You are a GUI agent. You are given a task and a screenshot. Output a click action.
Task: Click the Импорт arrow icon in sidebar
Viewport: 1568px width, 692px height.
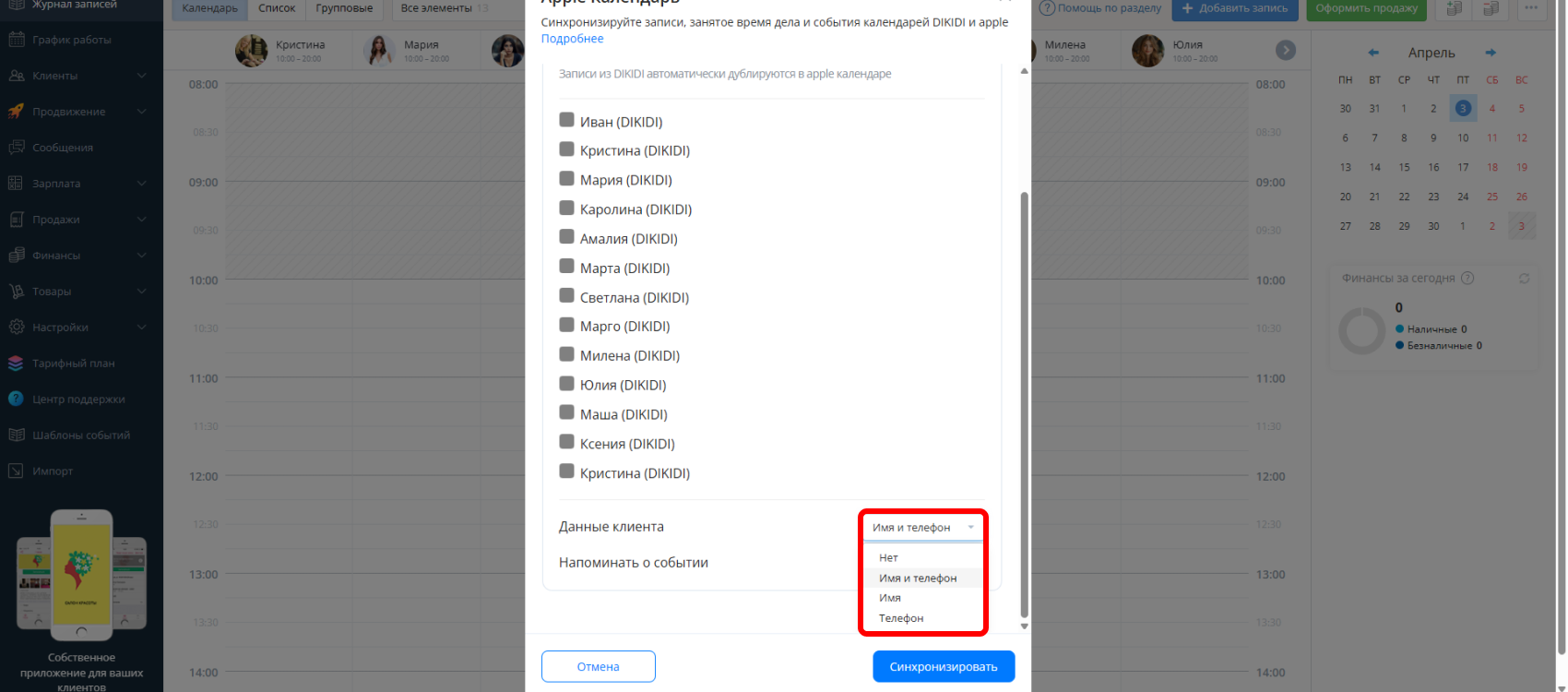(x=16, y=471)
